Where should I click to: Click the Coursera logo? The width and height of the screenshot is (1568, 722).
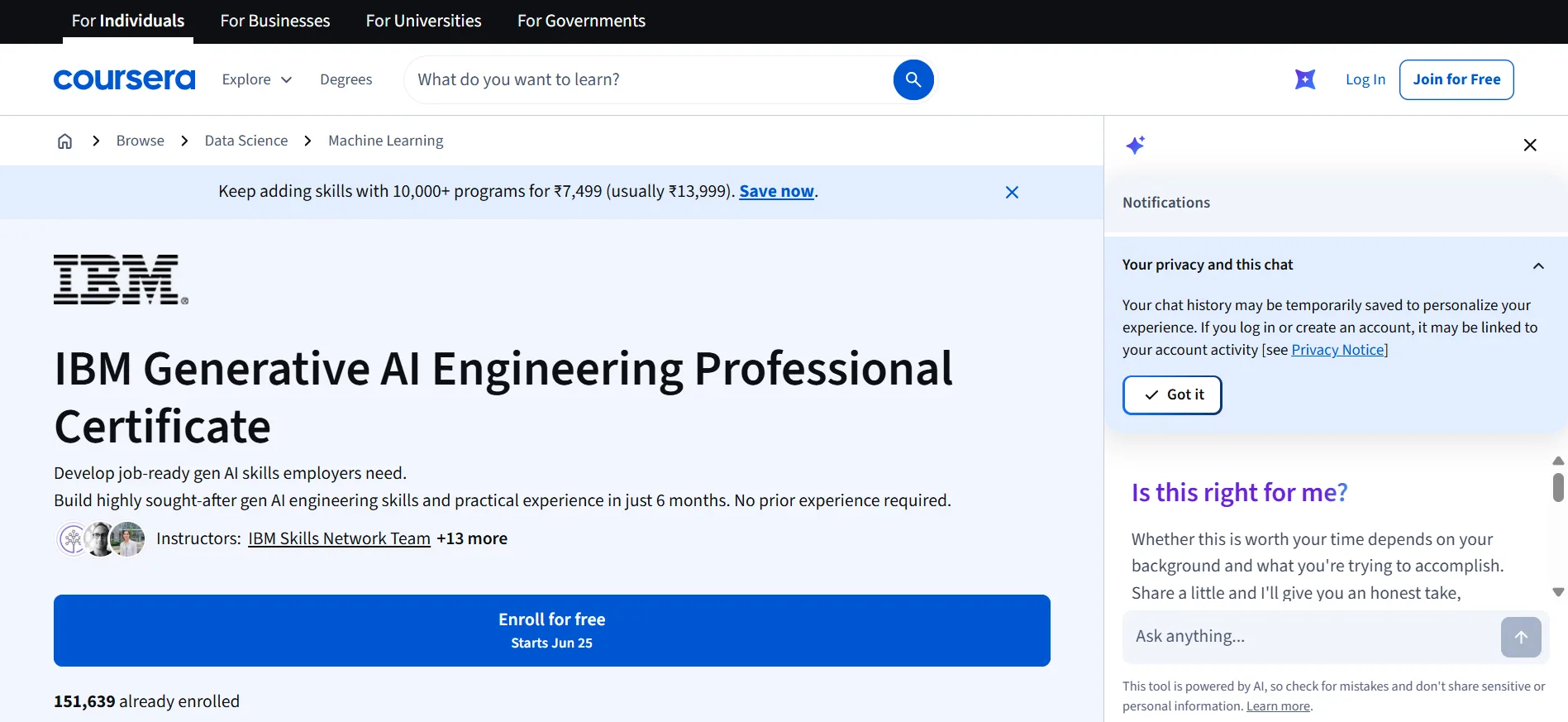[x=124, y=79]
